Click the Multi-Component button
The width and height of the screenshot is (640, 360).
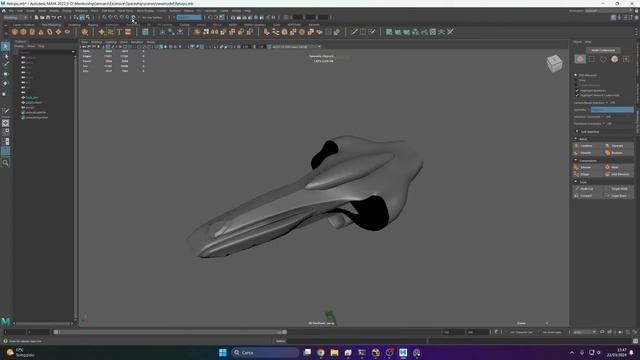603,50
